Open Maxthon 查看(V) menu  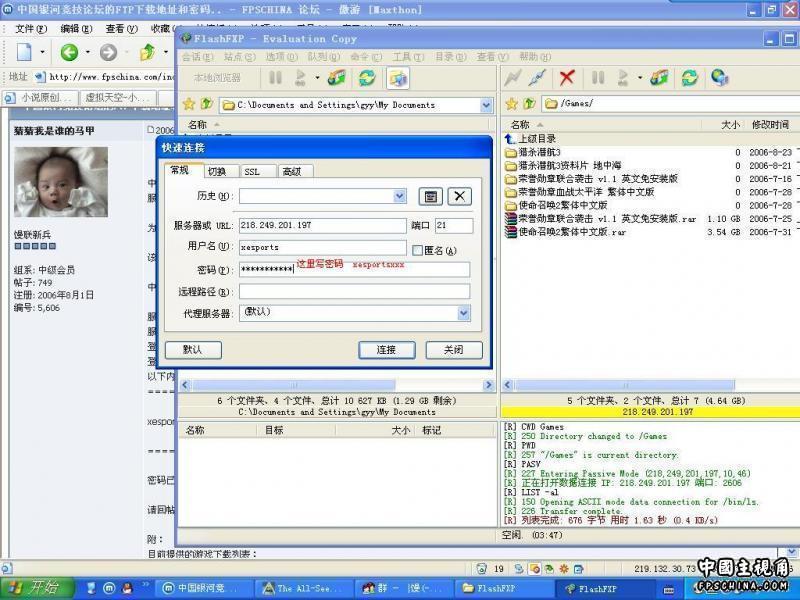tap(121, 29)
